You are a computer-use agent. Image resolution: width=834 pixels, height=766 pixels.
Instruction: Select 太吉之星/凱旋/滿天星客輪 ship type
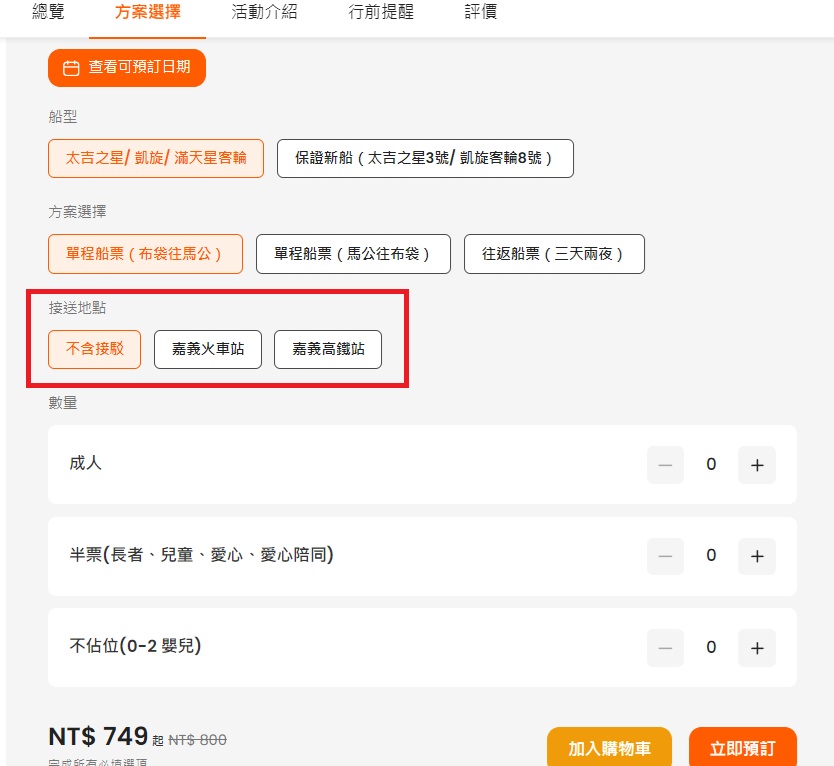tap(156, 158)
